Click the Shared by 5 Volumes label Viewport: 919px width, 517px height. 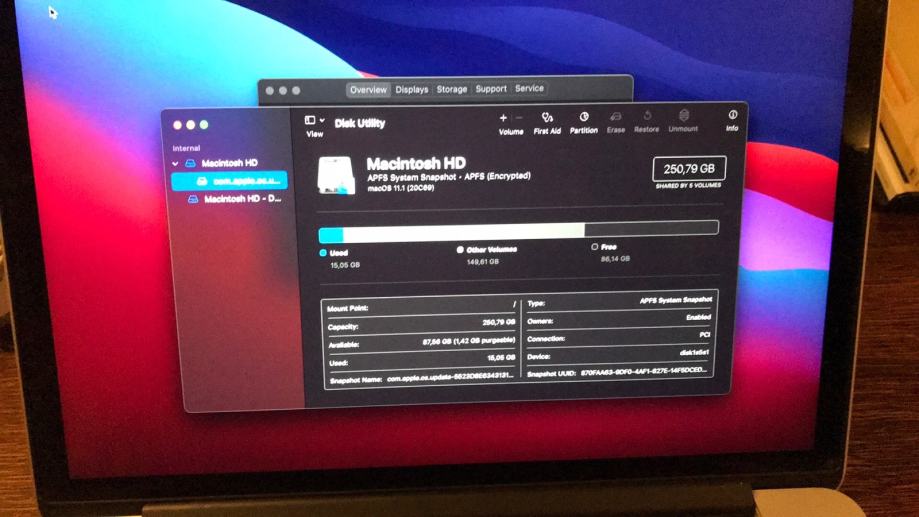[x=689, y=185]
